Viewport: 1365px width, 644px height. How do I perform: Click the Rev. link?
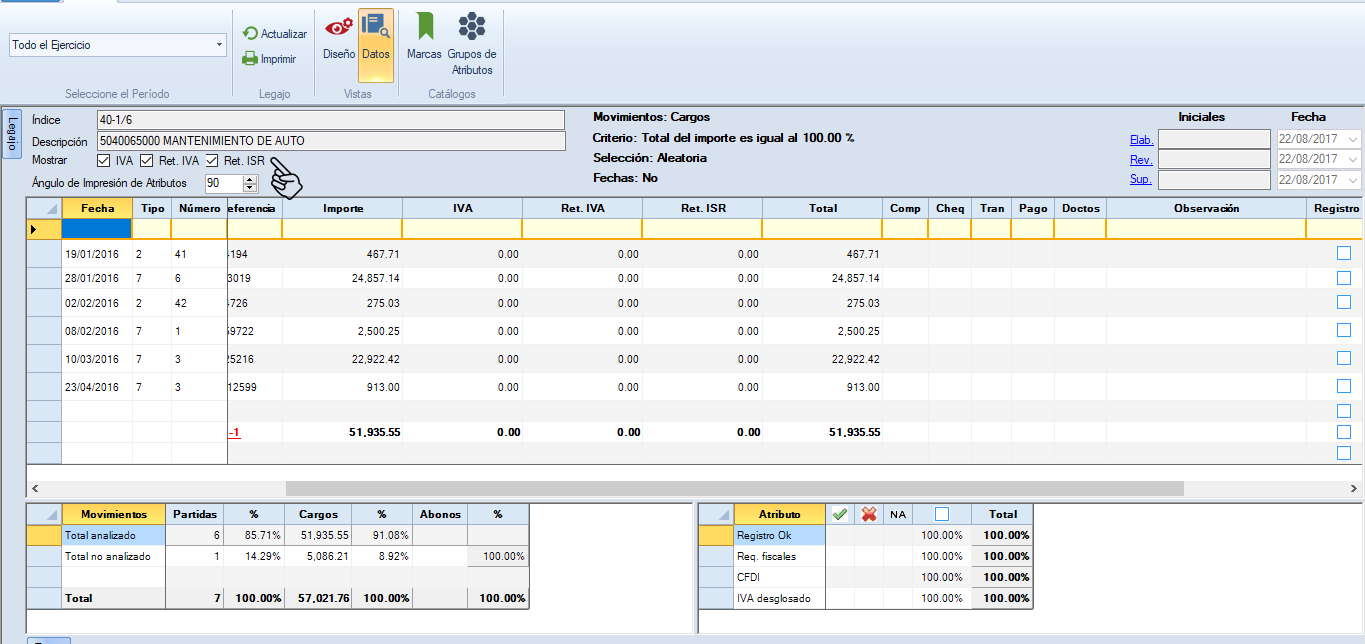point(1140,160)
